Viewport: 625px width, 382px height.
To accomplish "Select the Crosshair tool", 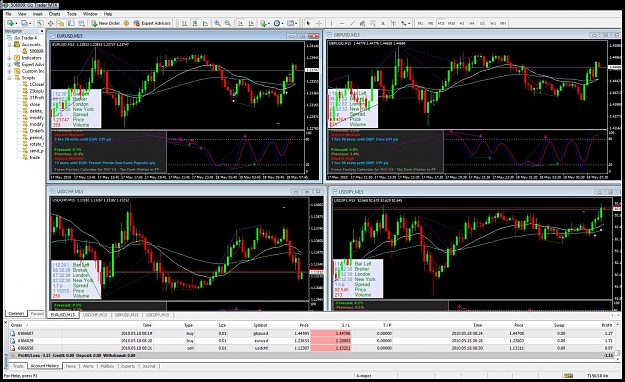I will (x=318, y=24).
